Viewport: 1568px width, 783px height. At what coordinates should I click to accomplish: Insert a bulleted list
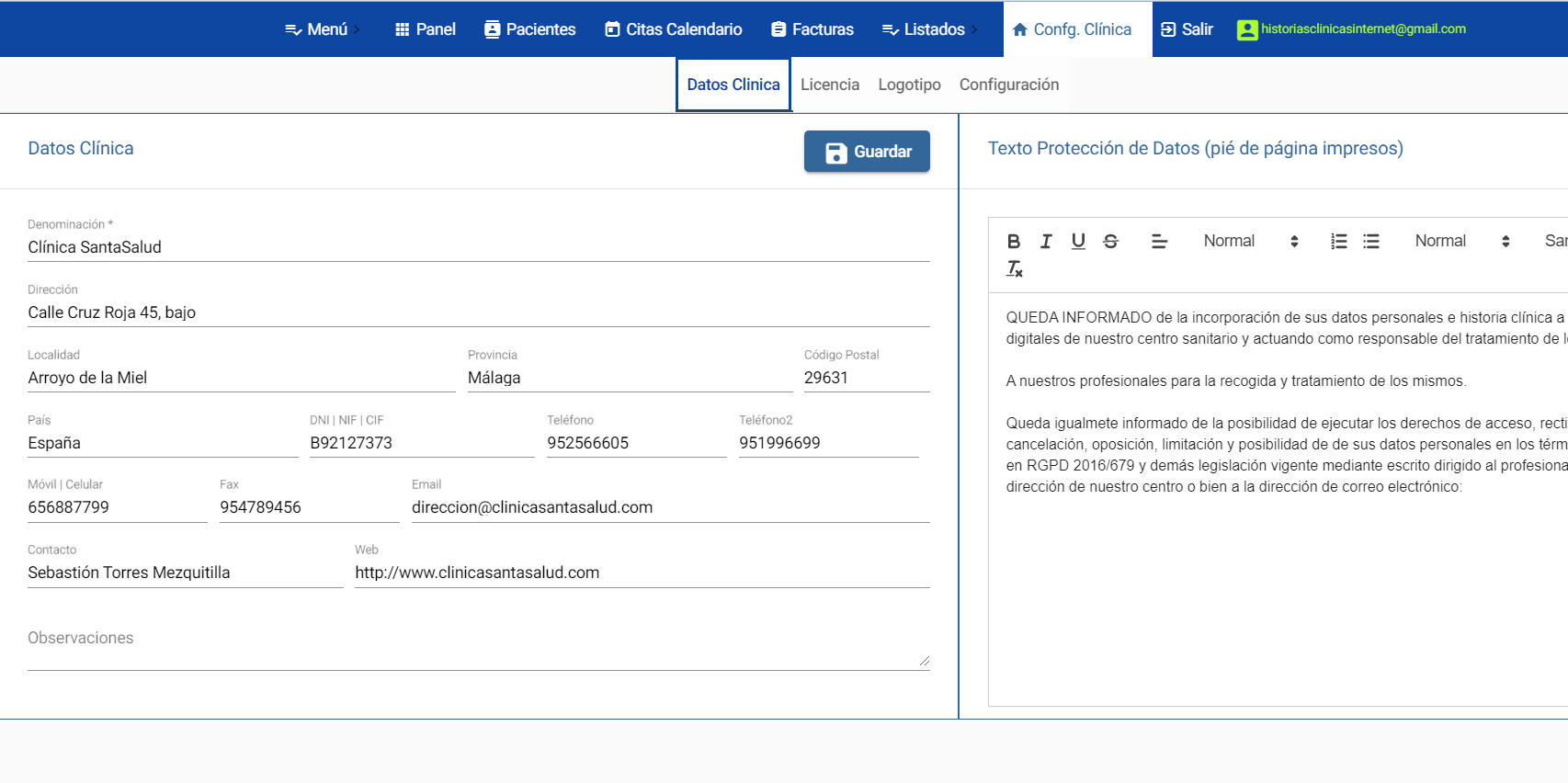[x=1371, y=241]
